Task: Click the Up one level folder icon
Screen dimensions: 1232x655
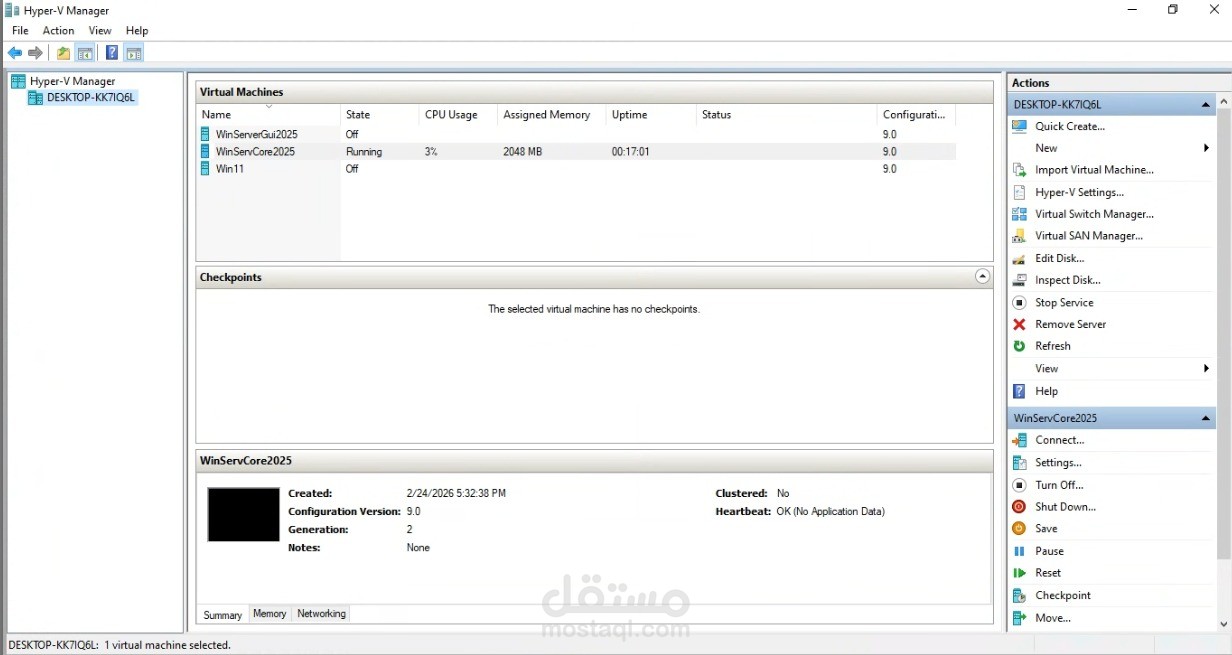Action: (64, 53)
